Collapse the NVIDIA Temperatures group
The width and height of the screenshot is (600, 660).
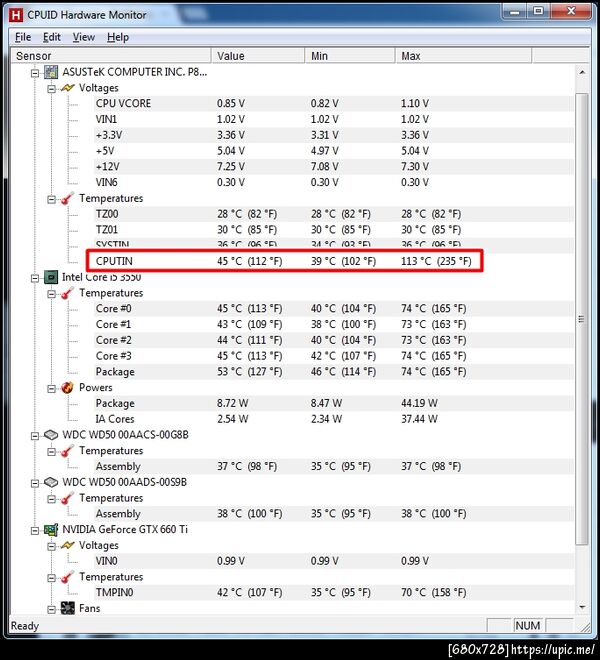pos(51,578)
